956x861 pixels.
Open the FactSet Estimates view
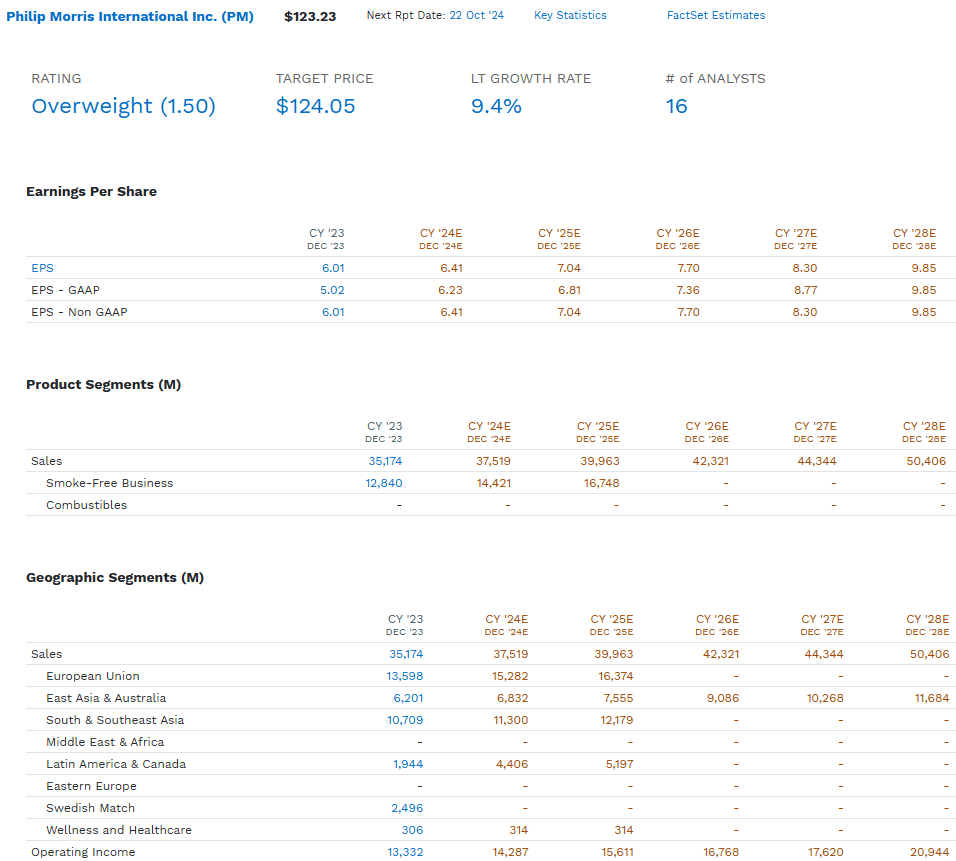tap(716, 15)
